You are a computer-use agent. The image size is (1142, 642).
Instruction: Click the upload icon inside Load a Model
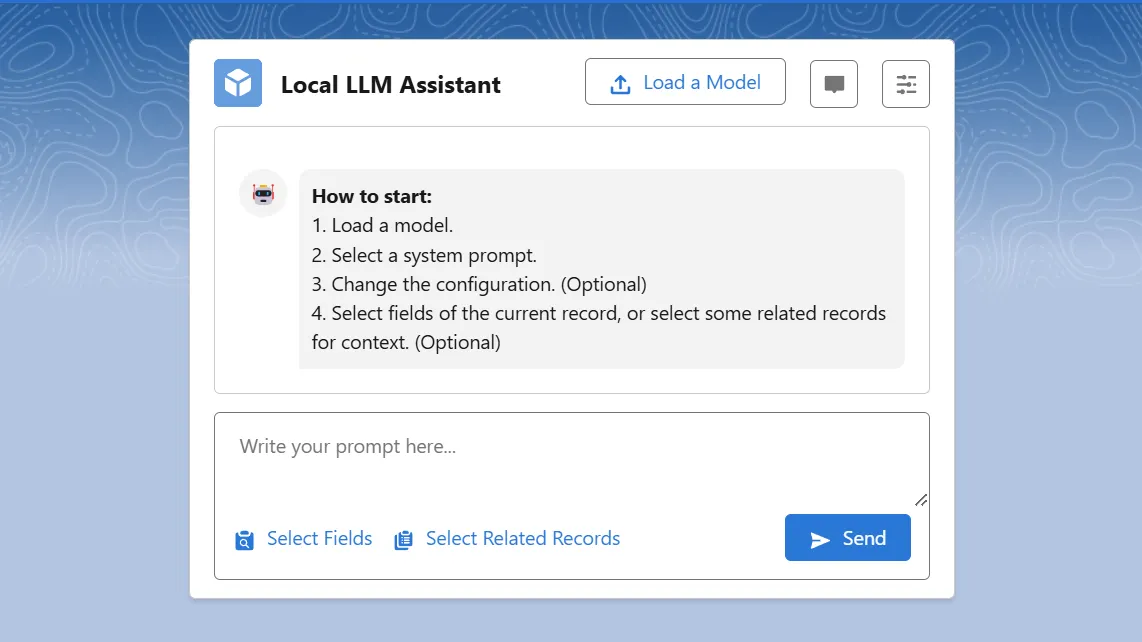pos(621,82)
